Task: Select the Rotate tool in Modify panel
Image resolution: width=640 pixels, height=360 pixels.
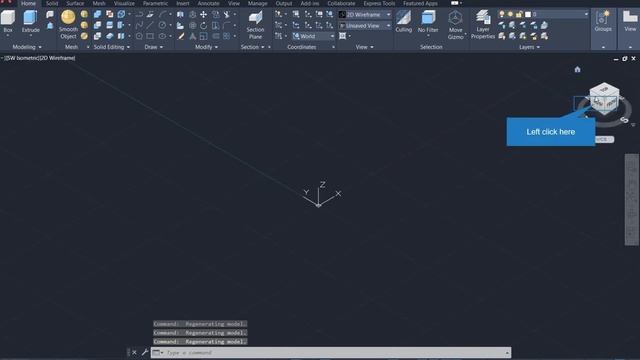Action: [x=203, y=25]
